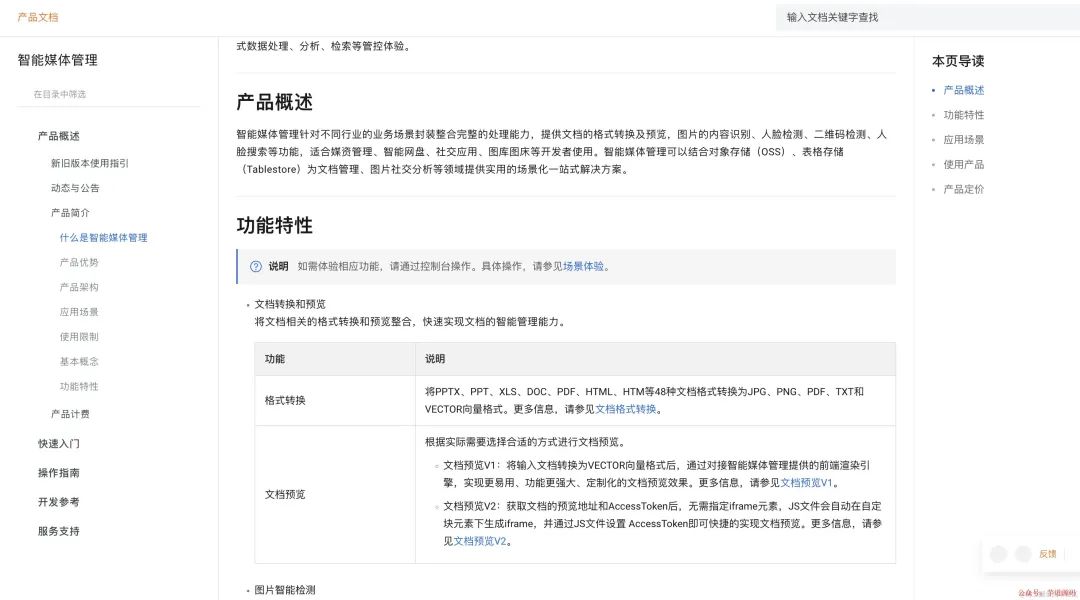Click the 在目录中筛选 filter box
Screen dimensions: 1080x600
point(108,94)
